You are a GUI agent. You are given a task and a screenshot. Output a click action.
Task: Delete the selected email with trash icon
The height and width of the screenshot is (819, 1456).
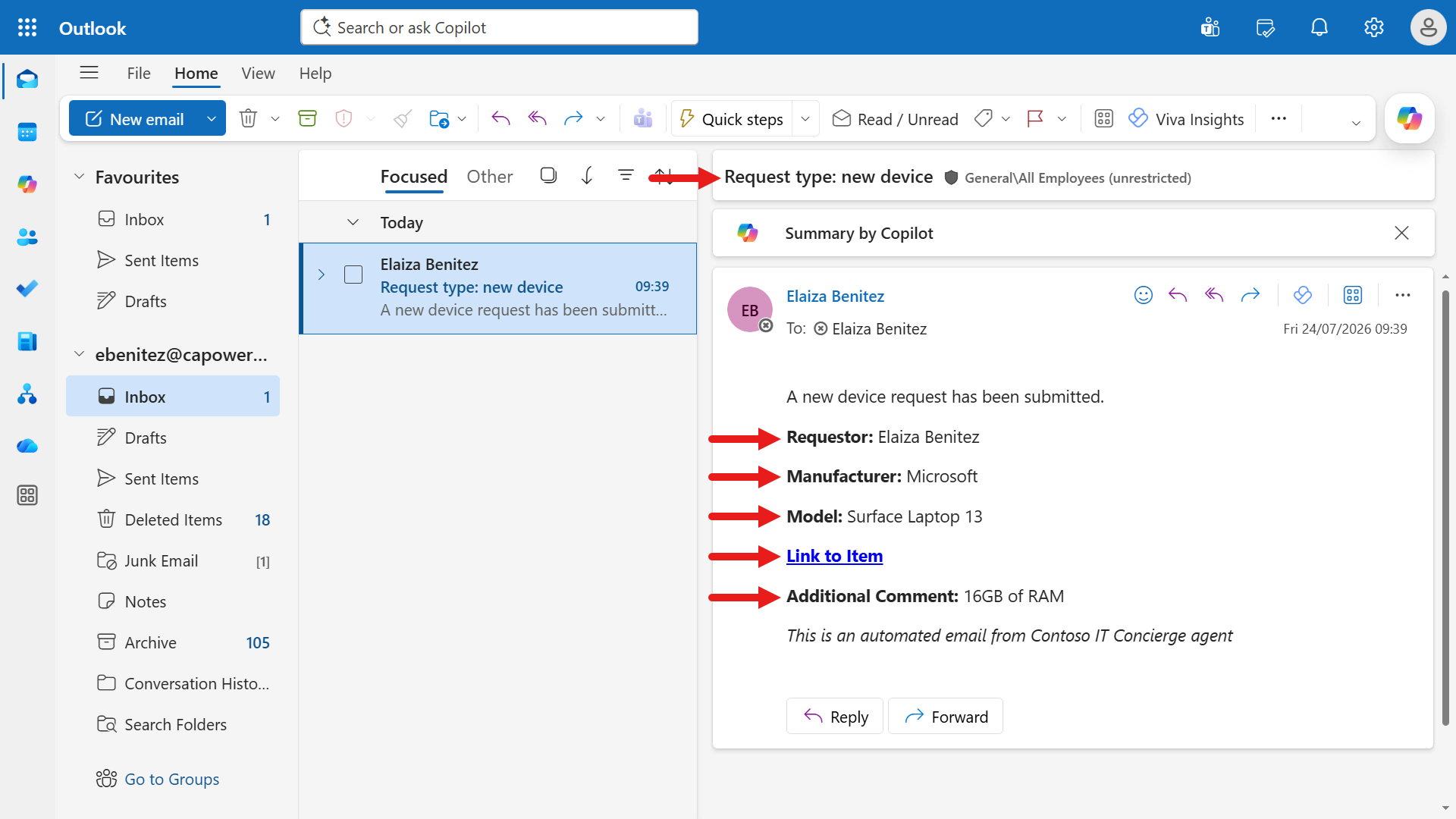(x=248, y=119)
